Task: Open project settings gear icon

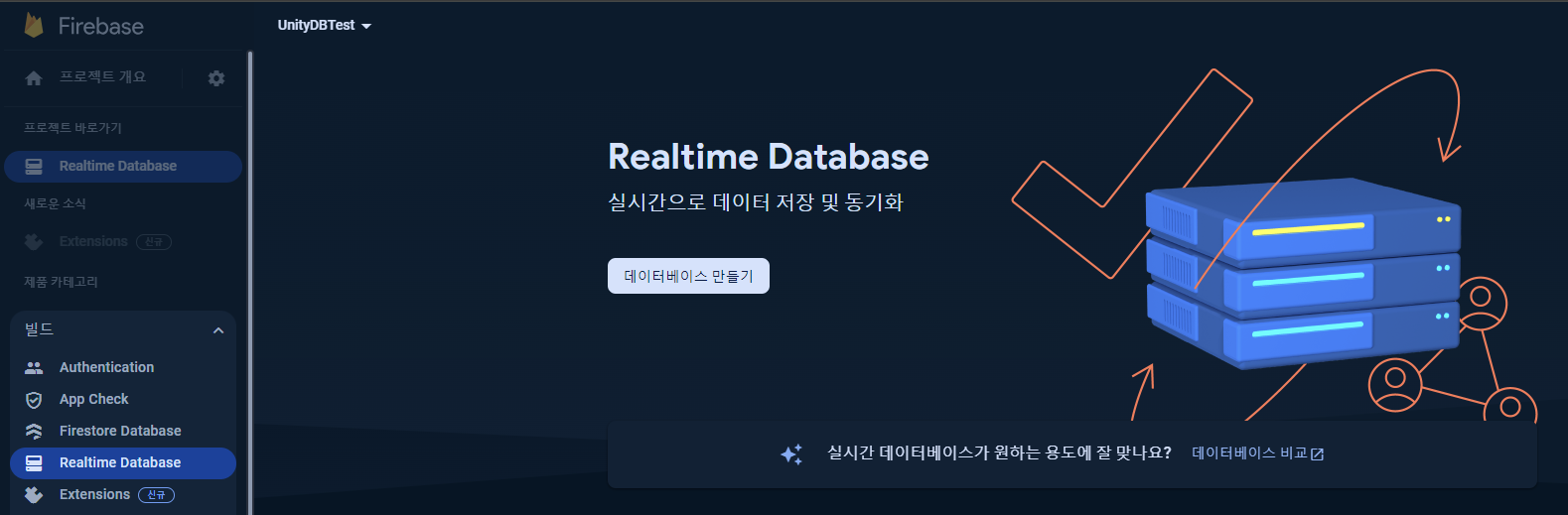Action: (x=216, y=78)
